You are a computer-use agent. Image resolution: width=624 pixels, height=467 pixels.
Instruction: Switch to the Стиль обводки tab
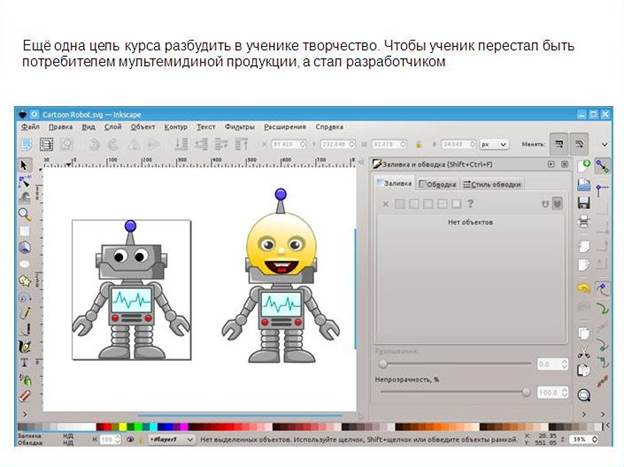tap(492, 184)
